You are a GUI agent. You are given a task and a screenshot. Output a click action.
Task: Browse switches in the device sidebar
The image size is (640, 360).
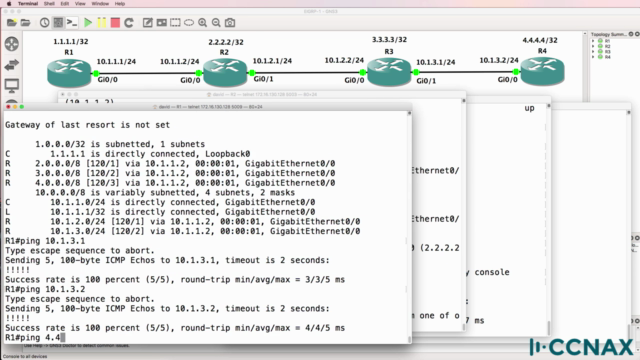(12, 64)
